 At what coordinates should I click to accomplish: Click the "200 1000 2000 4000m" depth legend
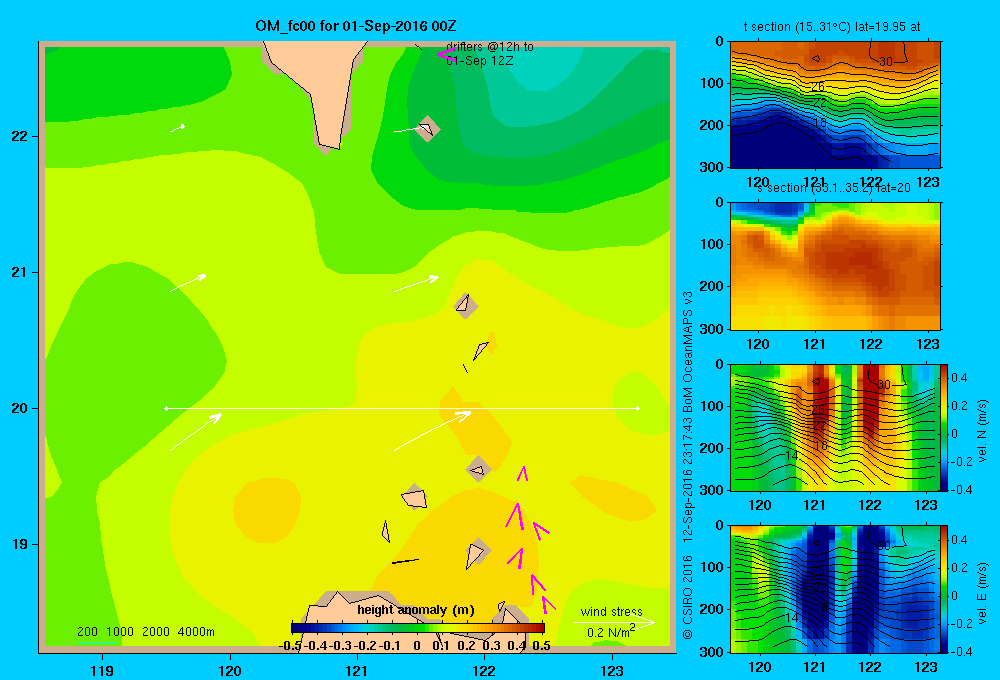click(x=146, y=632)
